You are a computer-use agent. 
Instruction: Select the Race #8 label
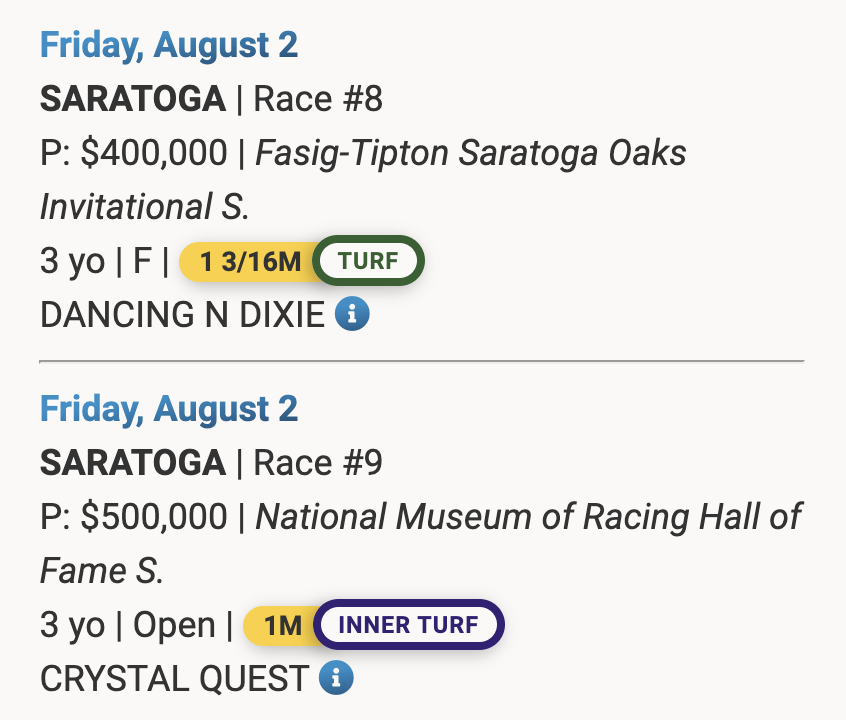(318, 99)
